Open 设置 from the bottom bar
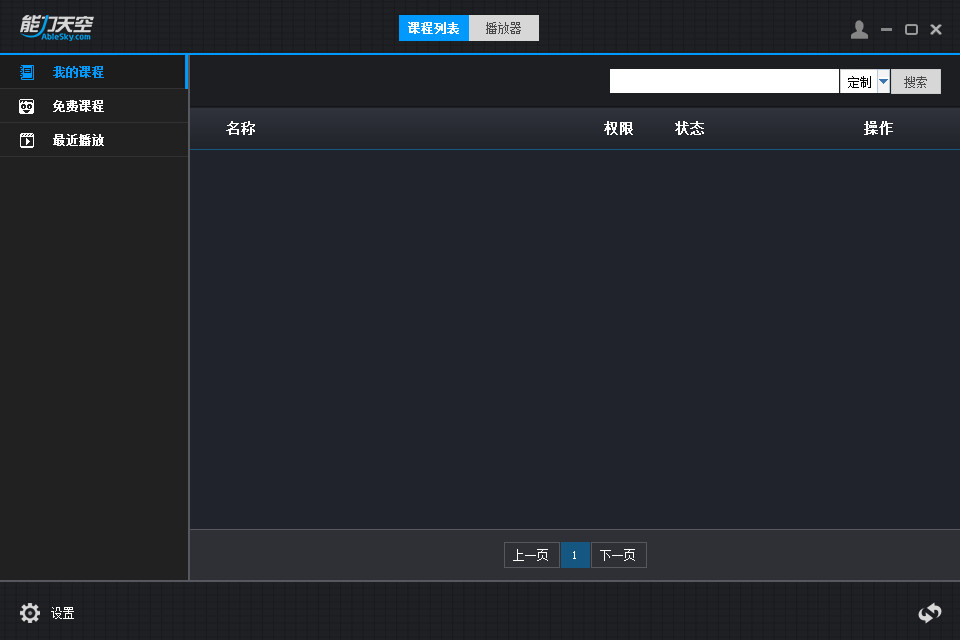 (62, 613)
